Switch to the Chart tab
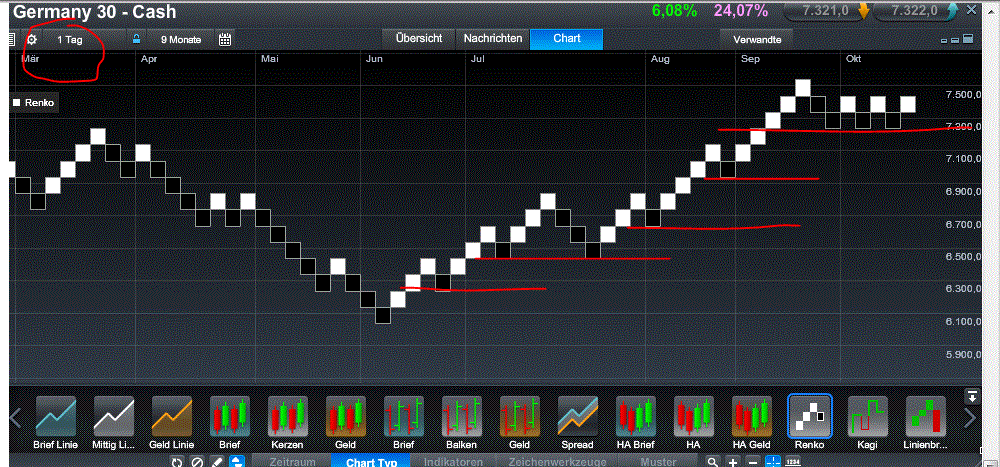The image size is (1000, 467). (566, 39)
